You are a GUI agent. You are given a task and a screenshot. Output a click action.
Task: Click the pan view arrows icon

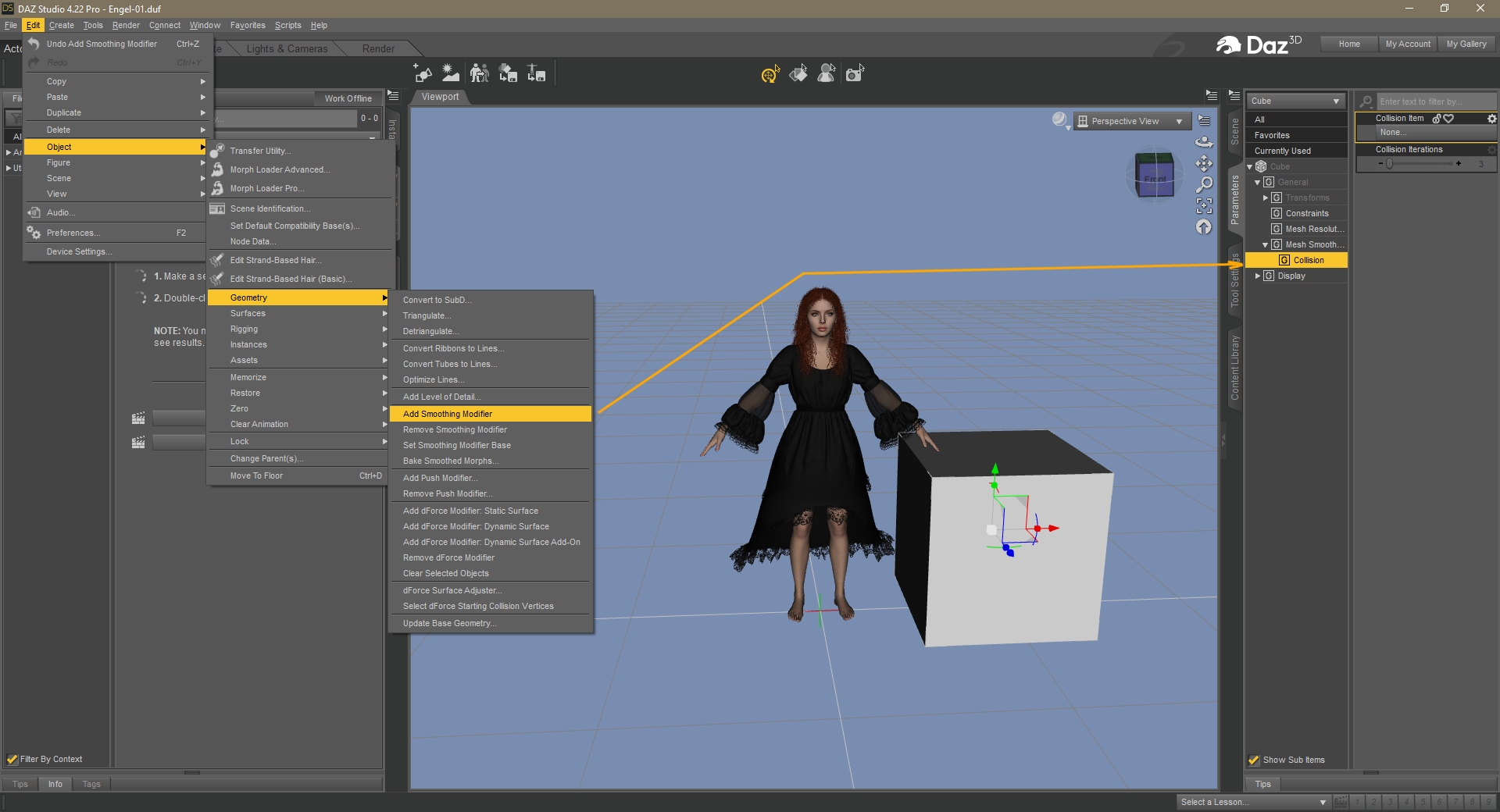pyautogui.click(x=1204, y=163)
